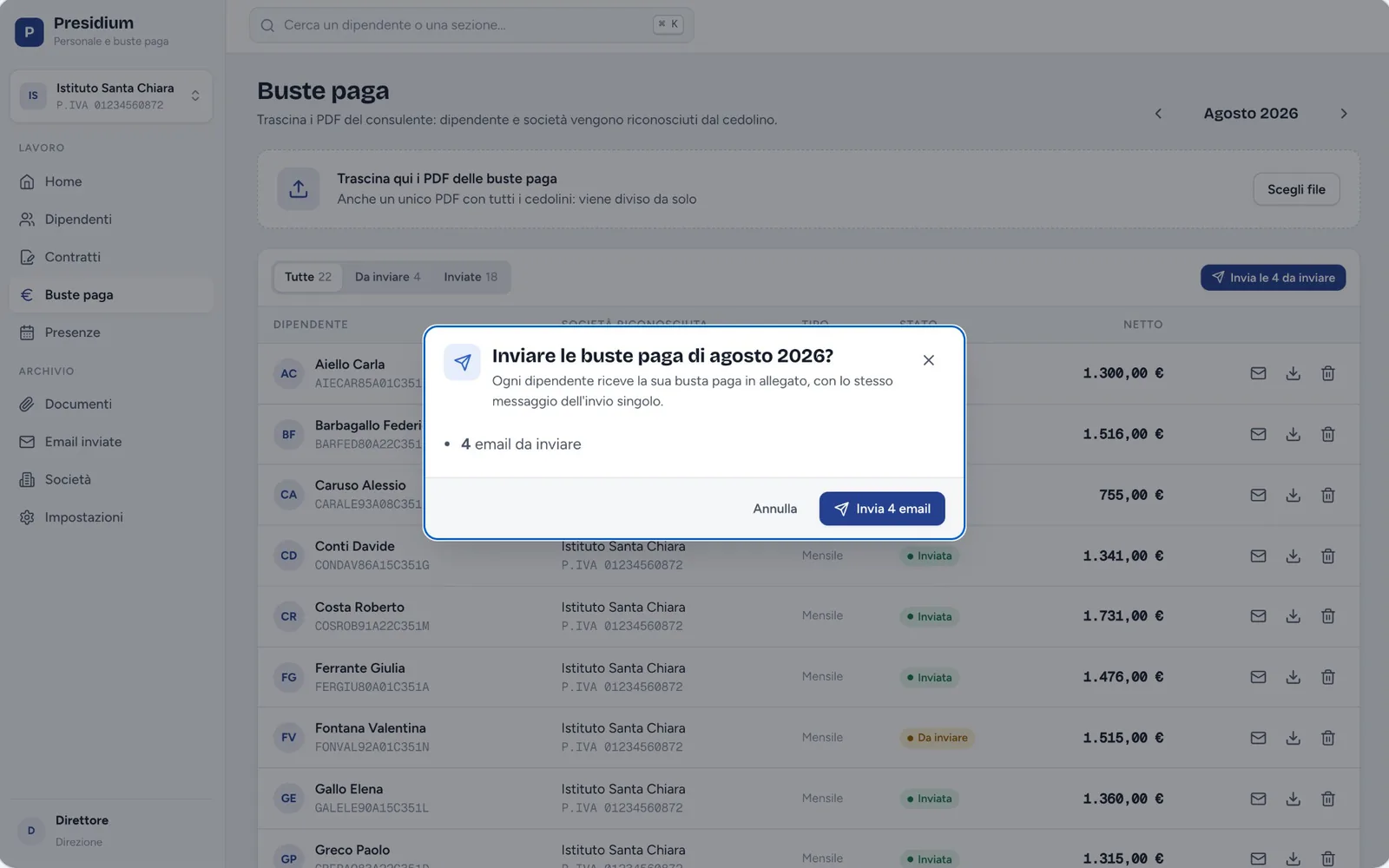The width and height of the screenshot is (1389, 868).
Task: Switch to Da inviare 4 tab
Action: click(387, 277)
